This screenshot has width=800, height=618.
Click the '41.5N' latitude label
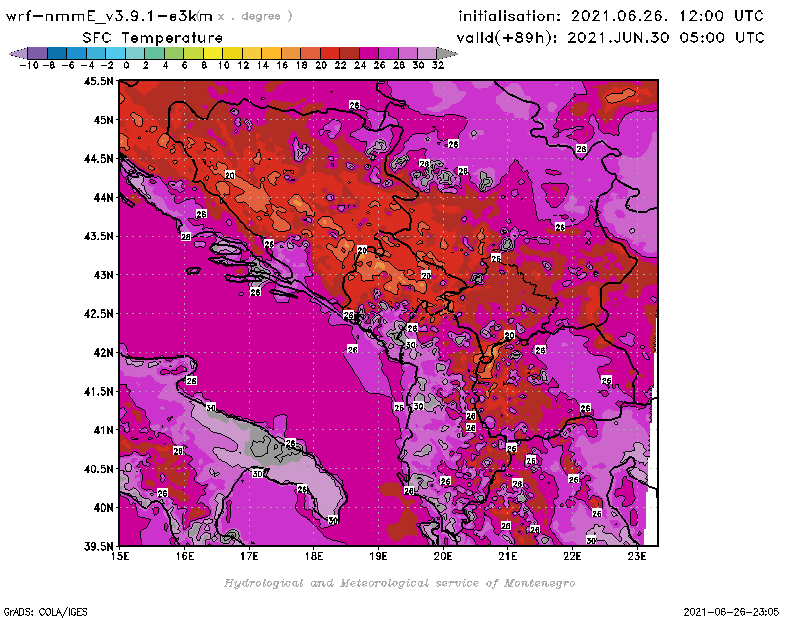coord(98,391)
